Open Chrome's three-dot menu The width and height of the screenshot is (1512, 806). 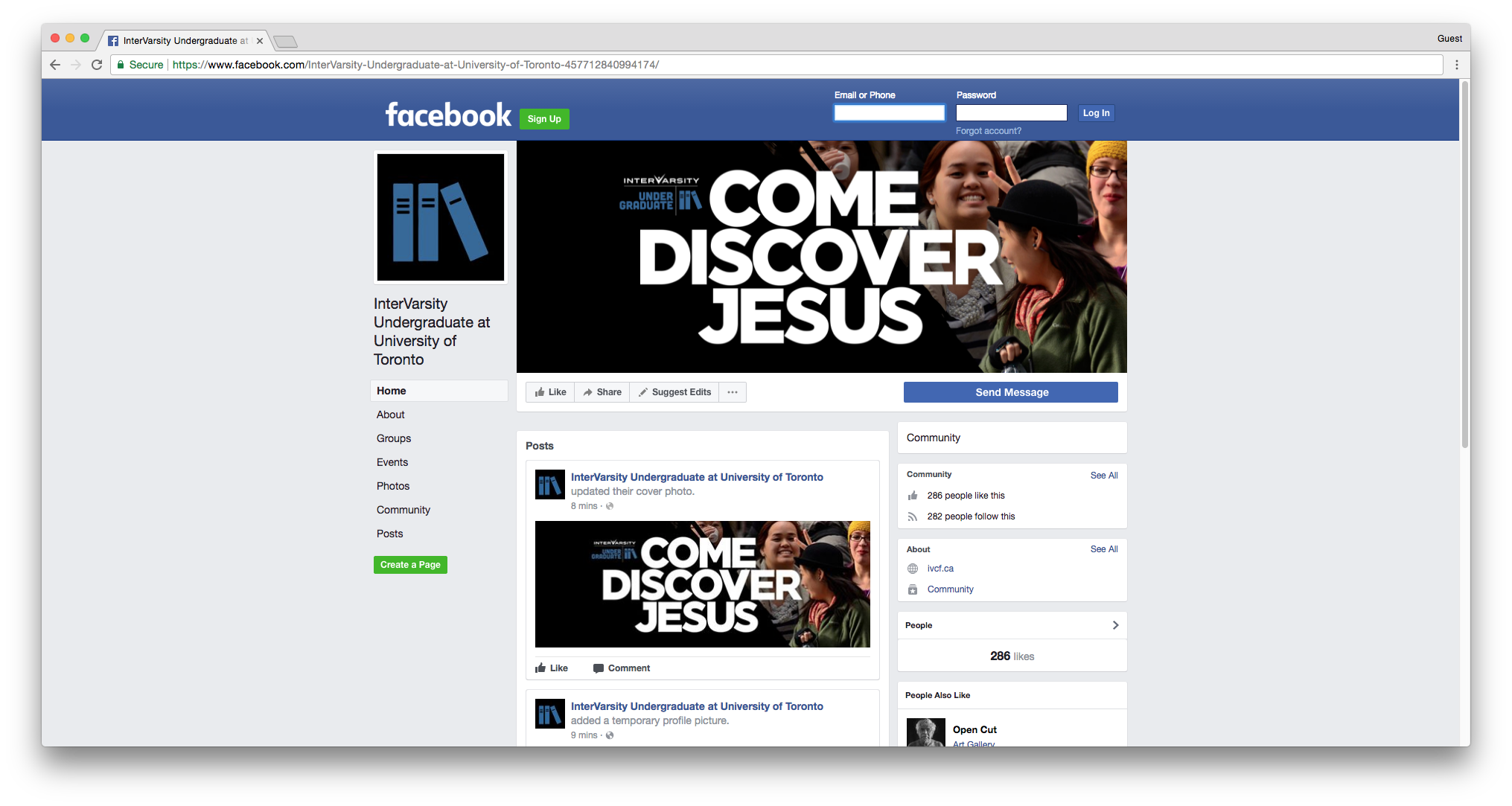[x=1456, y=65]
